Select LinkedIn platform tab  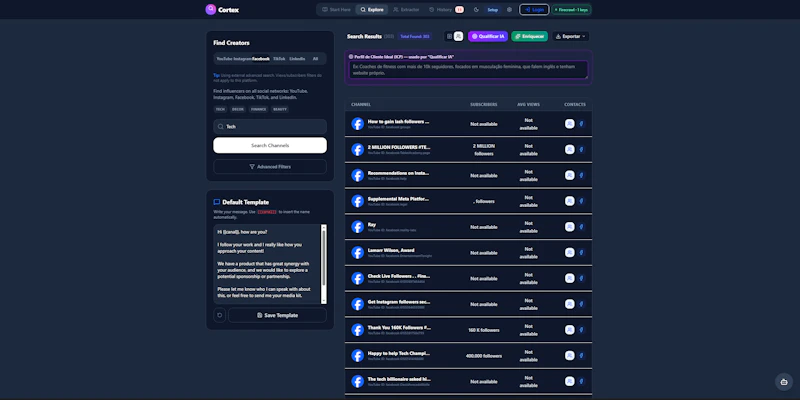[297, 59]
